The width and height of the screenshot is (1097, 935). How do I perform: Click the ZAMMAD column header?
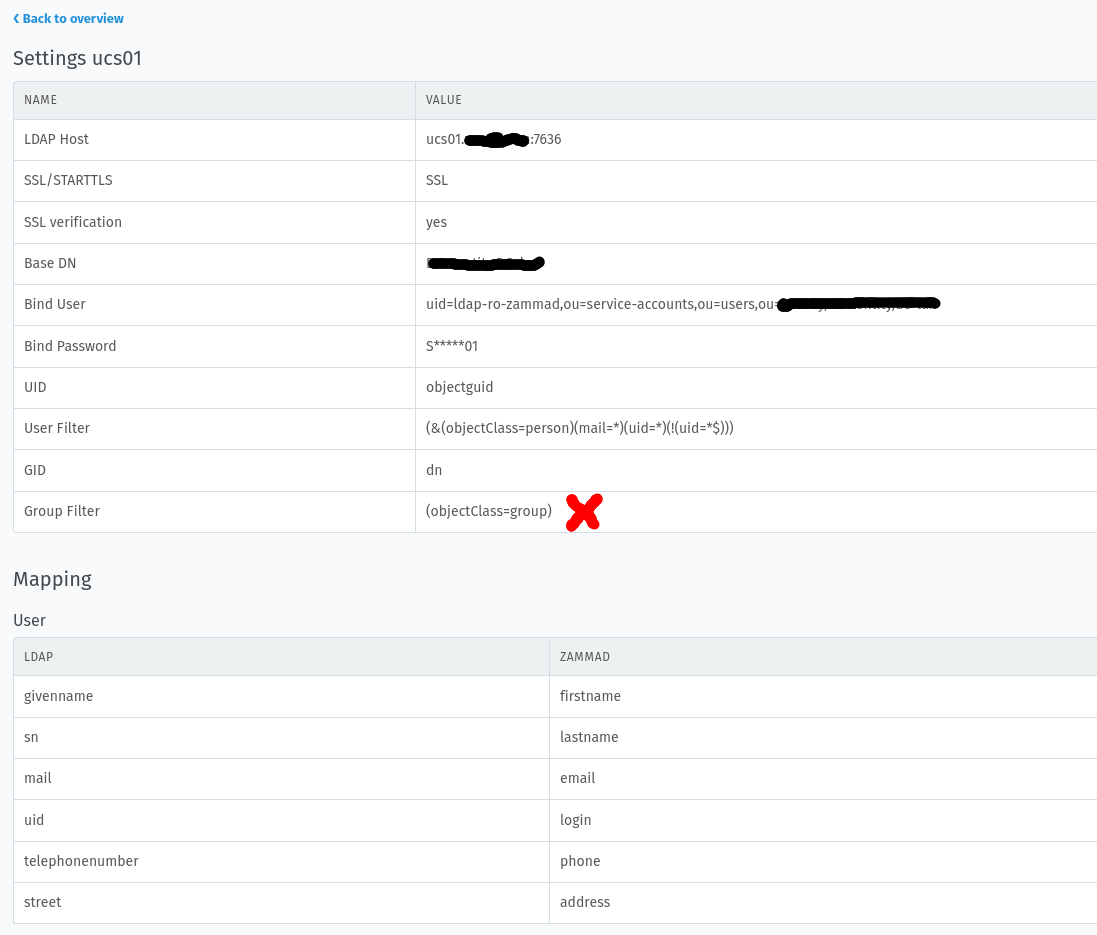coord(584,657)
